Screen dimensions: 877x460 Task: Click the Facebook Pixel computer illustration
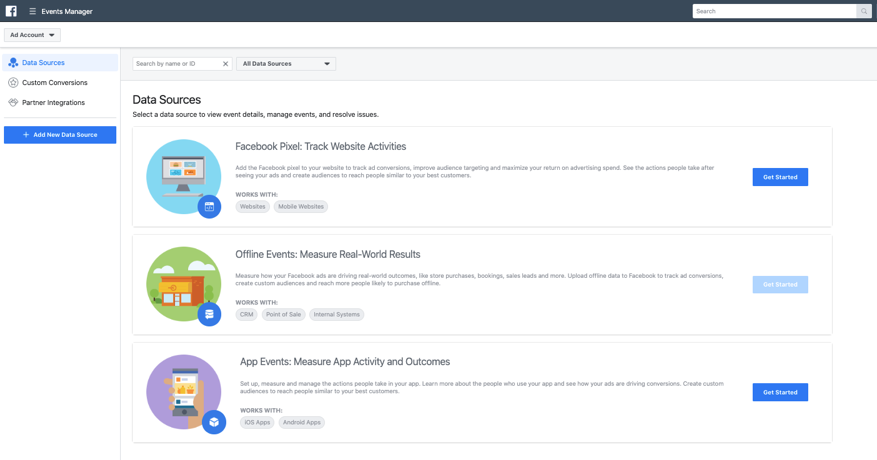coord(183,176)
